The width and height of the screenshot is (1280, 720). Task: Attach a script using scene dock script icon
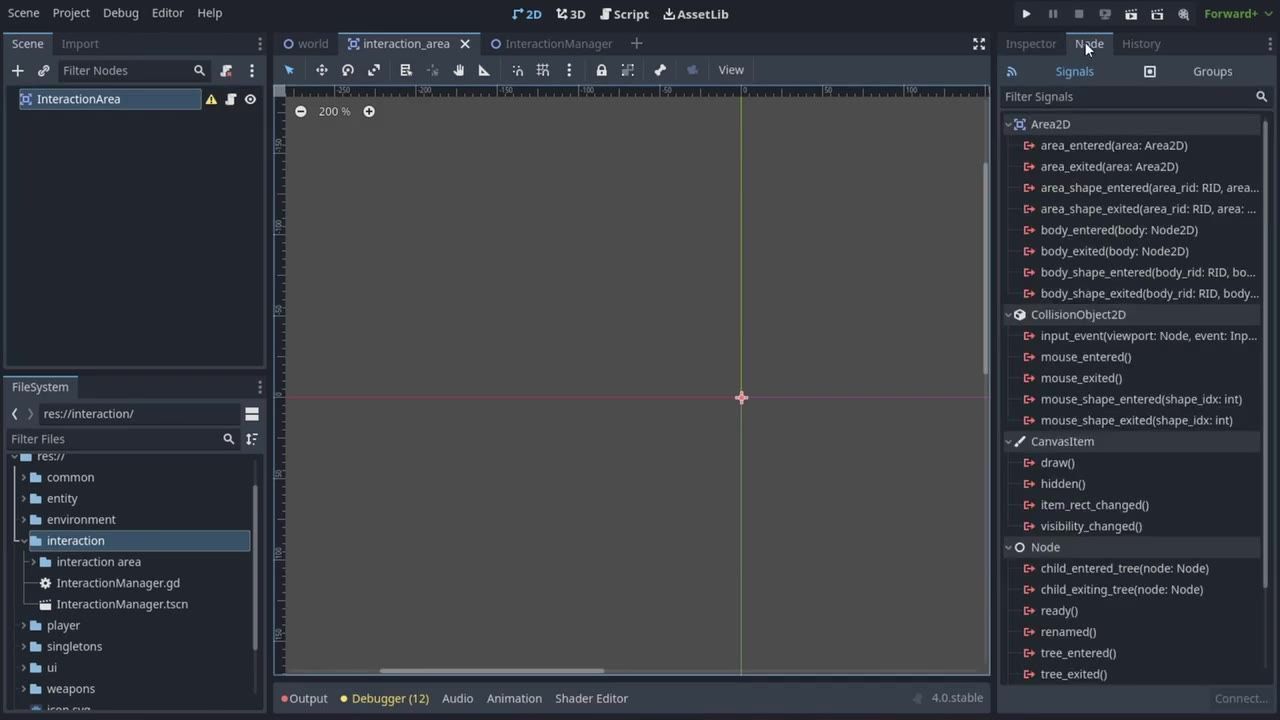click(226, 71)
